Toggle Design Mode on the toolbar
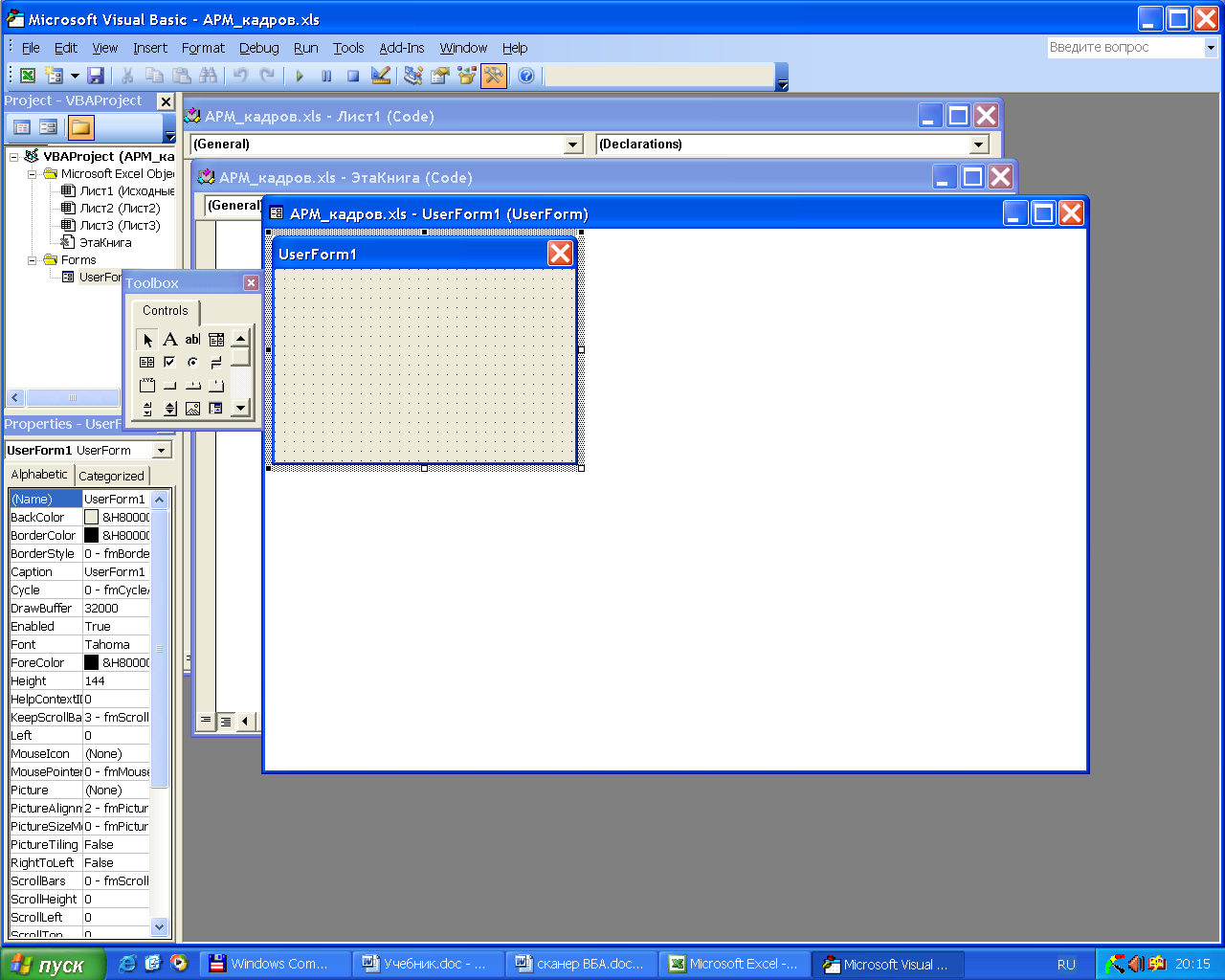The height and width of the screenshot is (980, 1225). tap(380, 76)
